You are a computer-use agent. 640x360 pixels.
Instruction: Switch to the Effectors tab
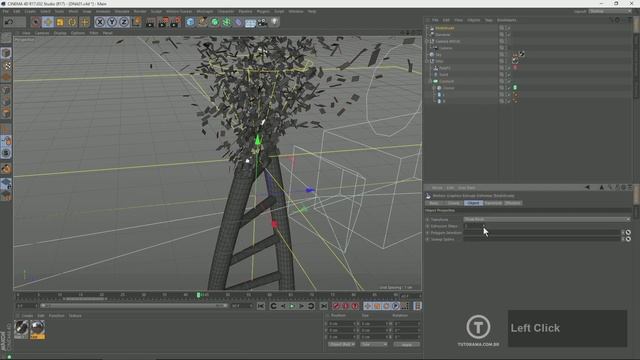(513, 203)
